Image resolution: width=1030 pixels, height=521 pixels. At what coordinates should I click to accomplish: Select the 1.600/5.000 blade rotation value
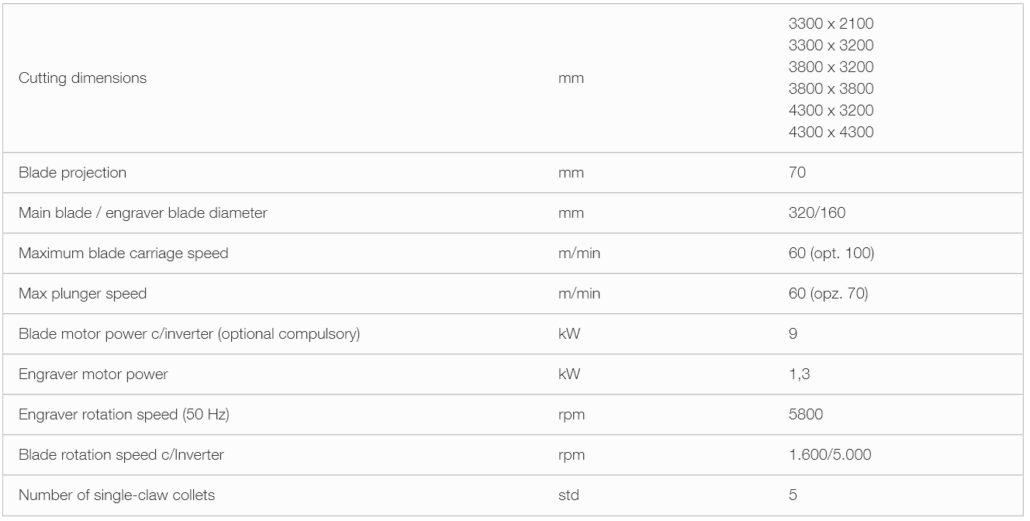(x=830, y=455)
